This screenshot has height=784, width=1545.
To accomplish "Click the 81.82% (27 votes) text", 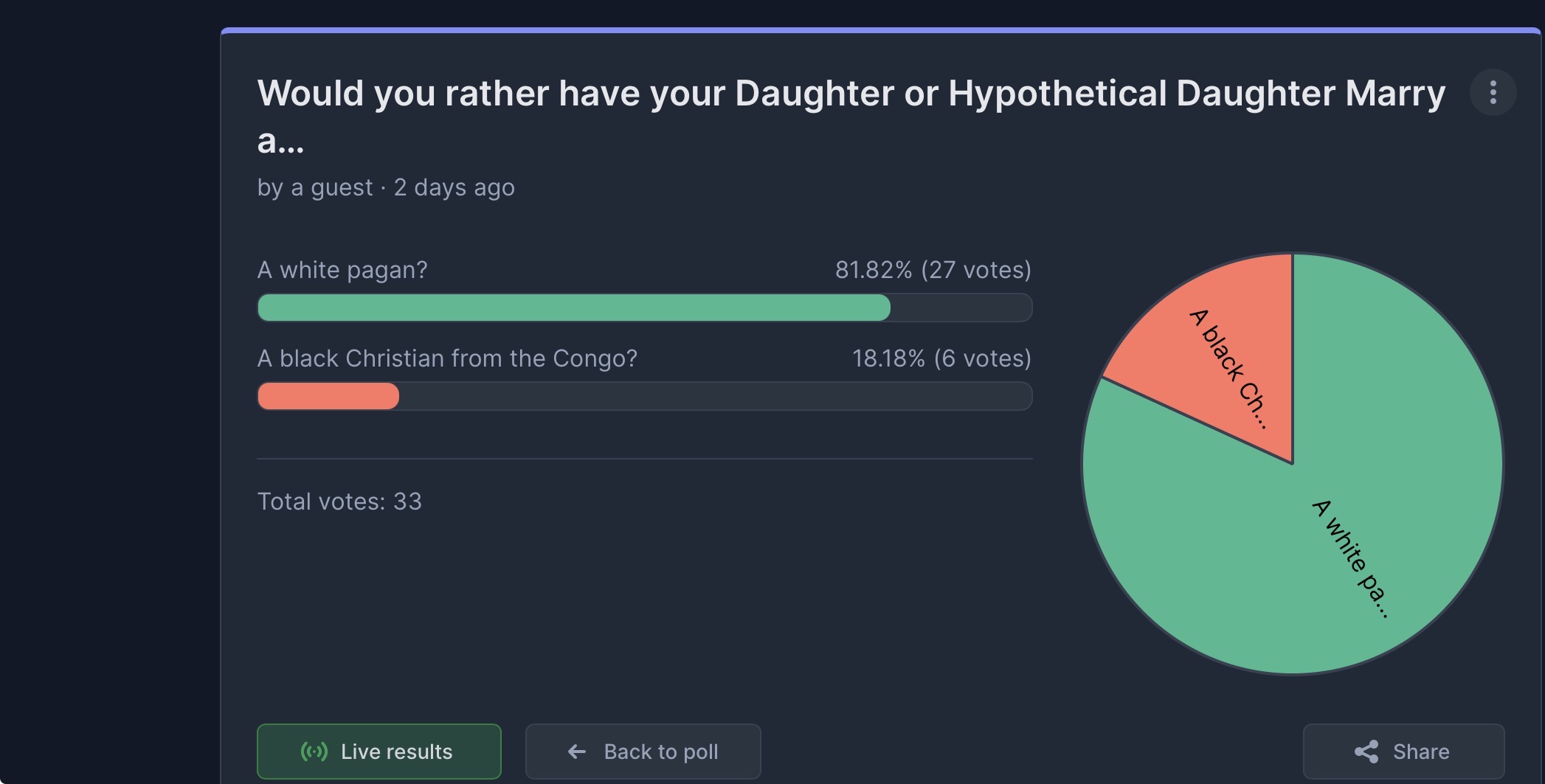I will (933, 270).
